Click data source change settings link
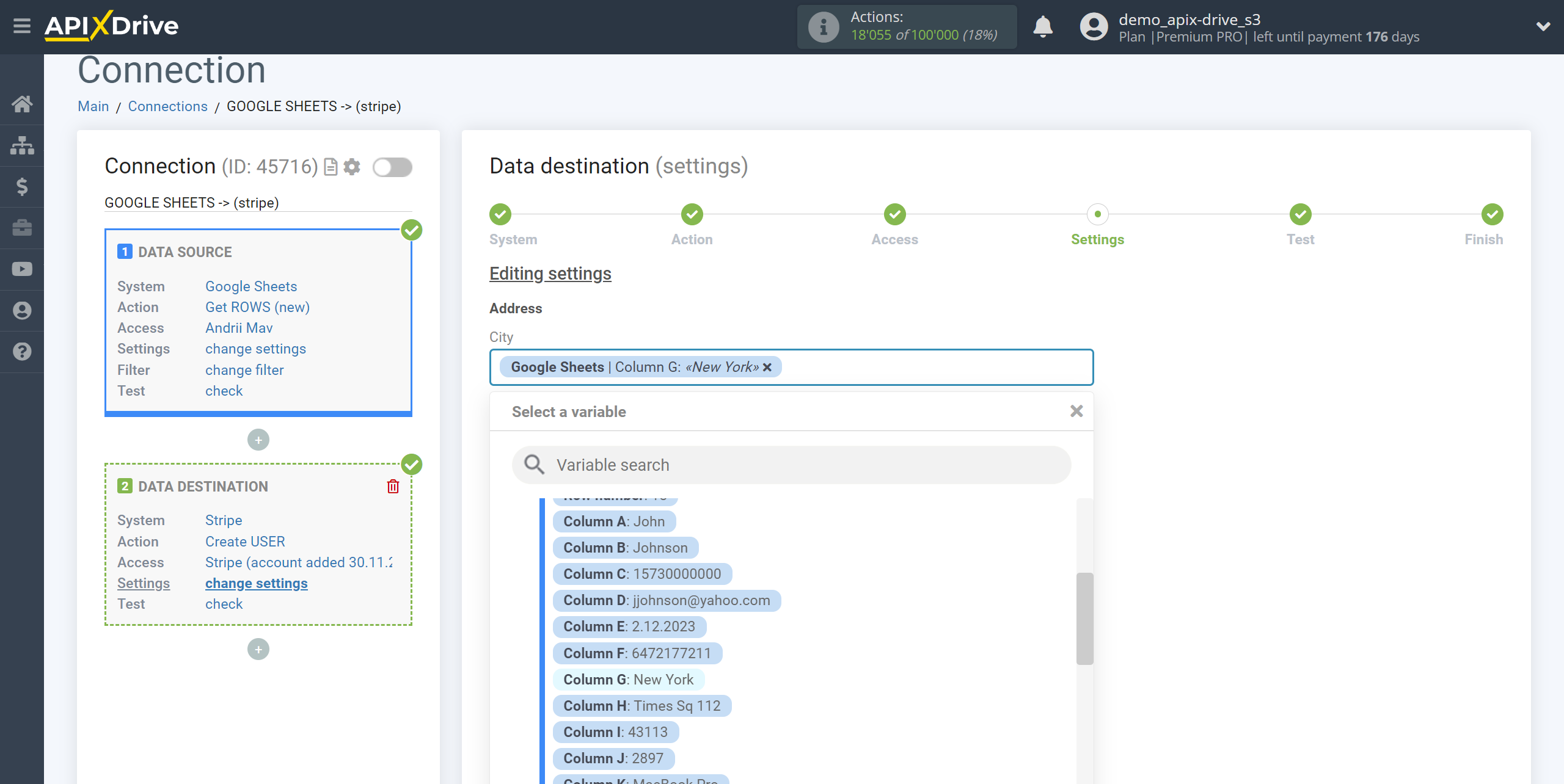Image resolution: width=1564 pixels, height=784 pixels. tap(255, 349)
